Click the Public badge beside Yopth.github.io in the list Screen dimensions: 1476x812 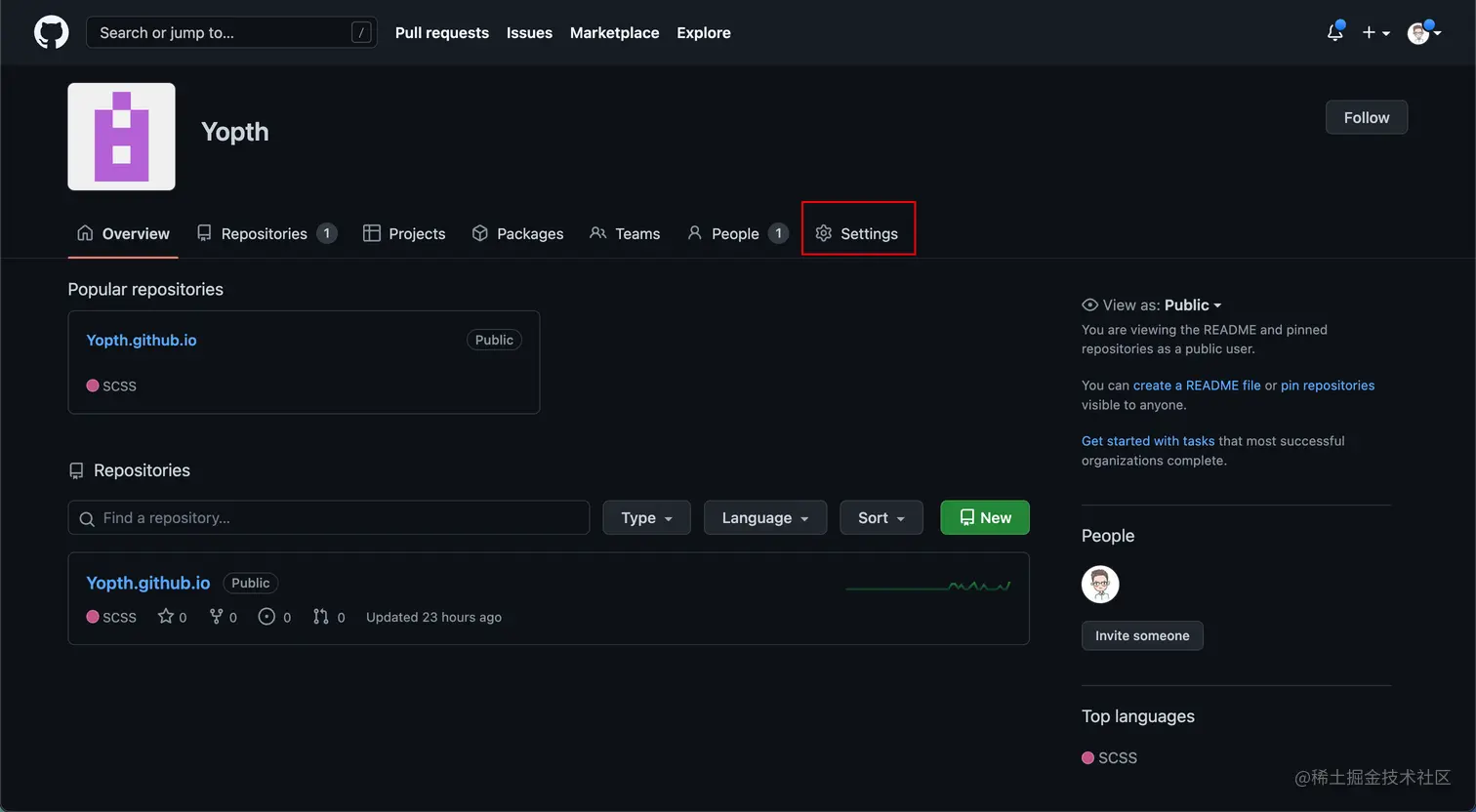click(251, 583)
